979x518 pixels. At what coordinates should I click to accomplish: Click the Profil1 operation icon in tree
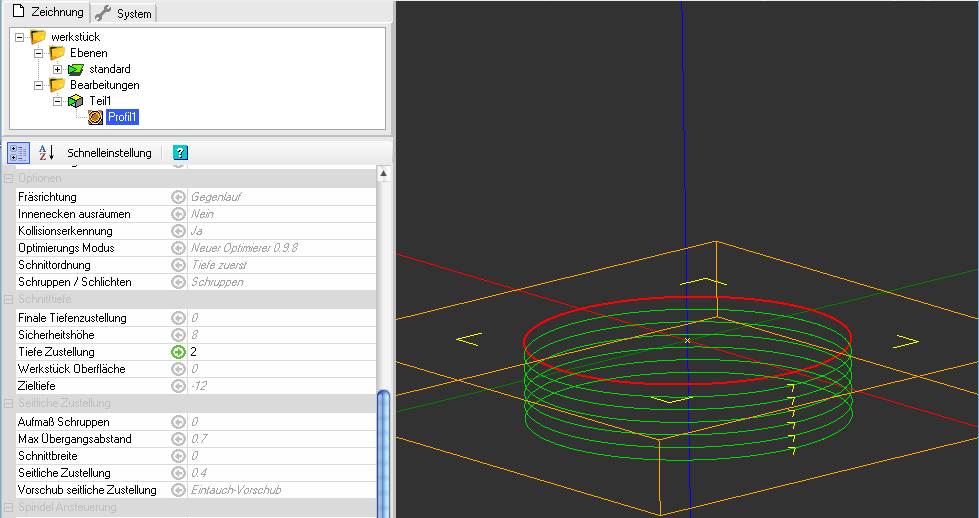[x=95, y=117]
